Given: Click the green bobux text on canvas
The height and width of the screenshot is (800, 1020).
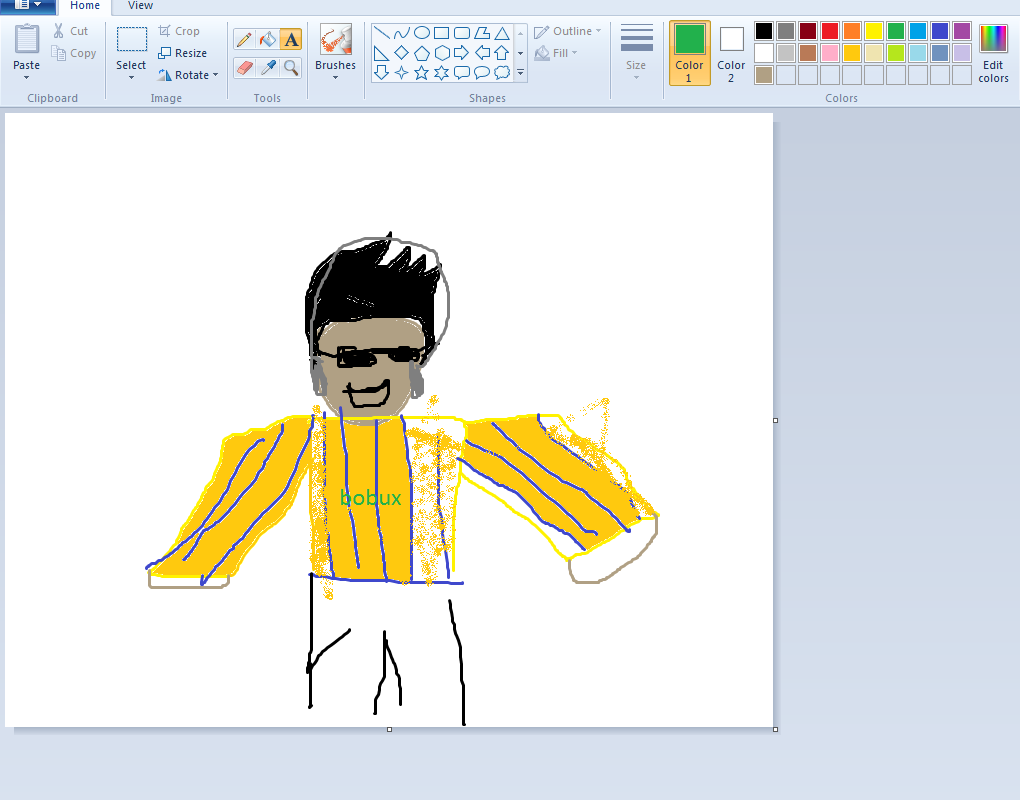Looking at the screenshot, I should 371,498.
